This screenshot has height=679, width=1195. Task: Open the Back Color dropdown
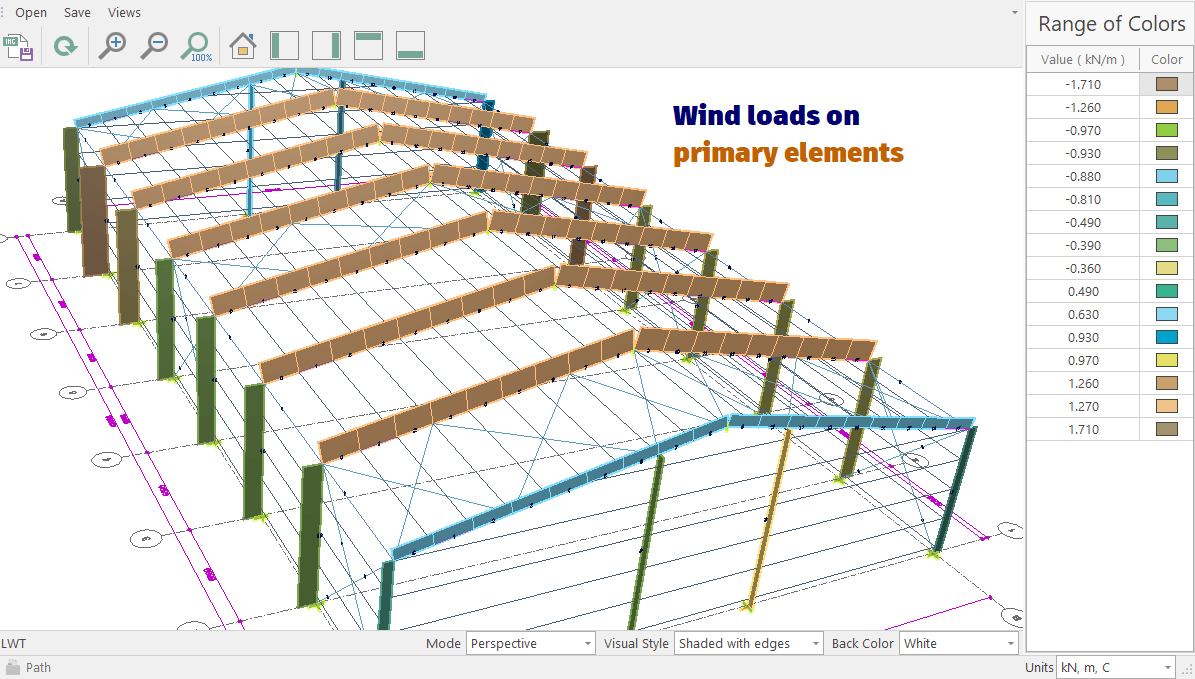click(x=958, y=643)
